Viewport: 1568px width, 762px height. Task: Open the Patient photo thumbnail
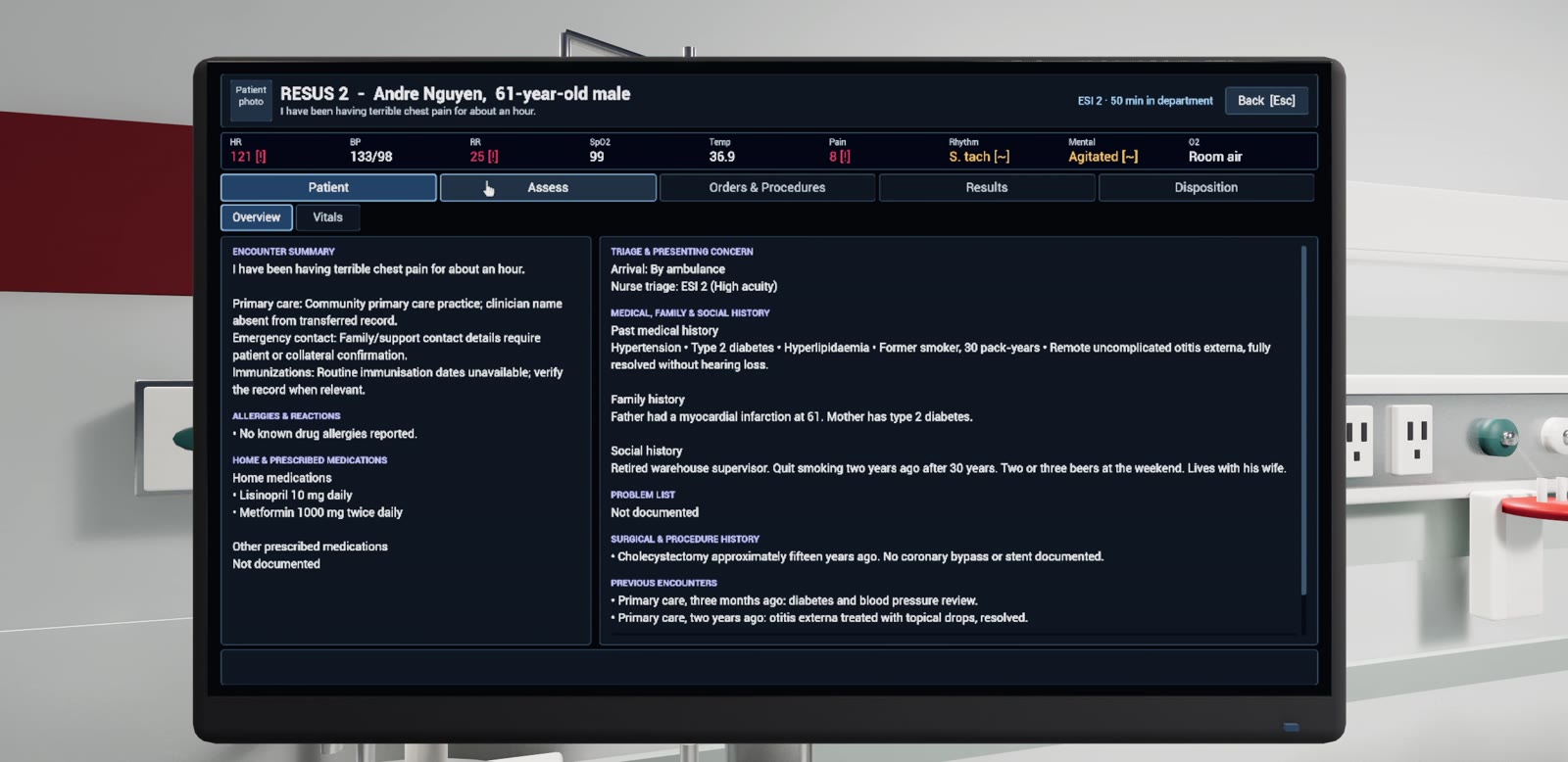pos(251,100)
